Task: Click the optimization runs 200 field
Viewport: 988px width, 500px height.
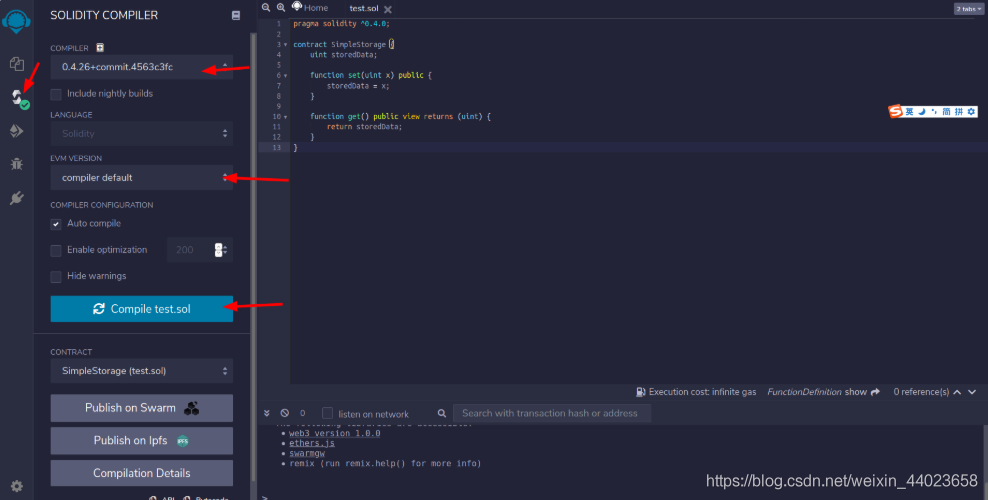Action: coord(190,250)
